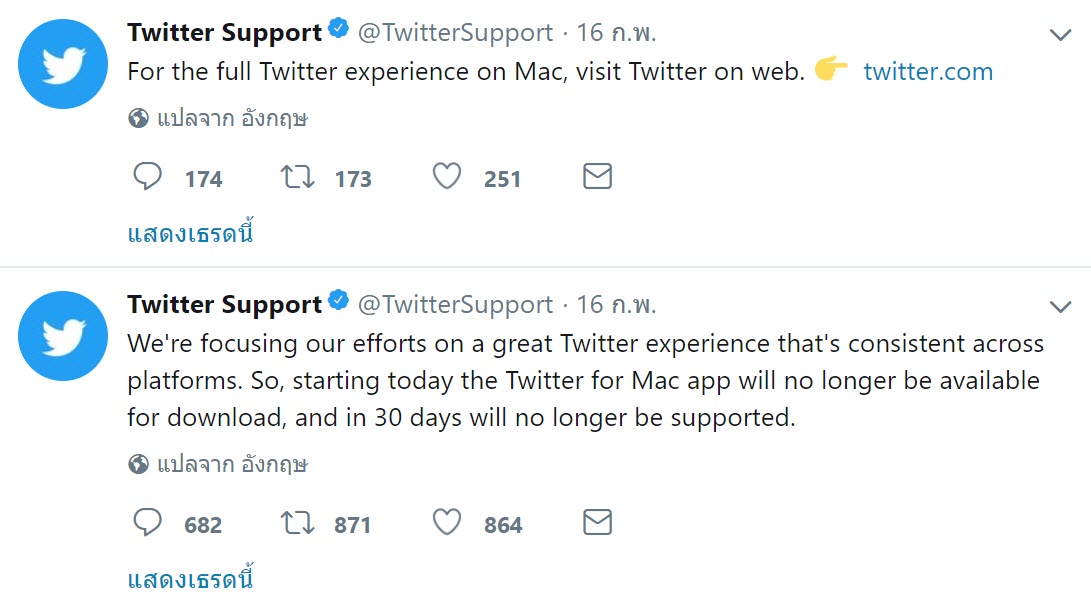Click the heart icon showing 251 likes
Viewport: 1091px width, 604px height.
[446, 176]
